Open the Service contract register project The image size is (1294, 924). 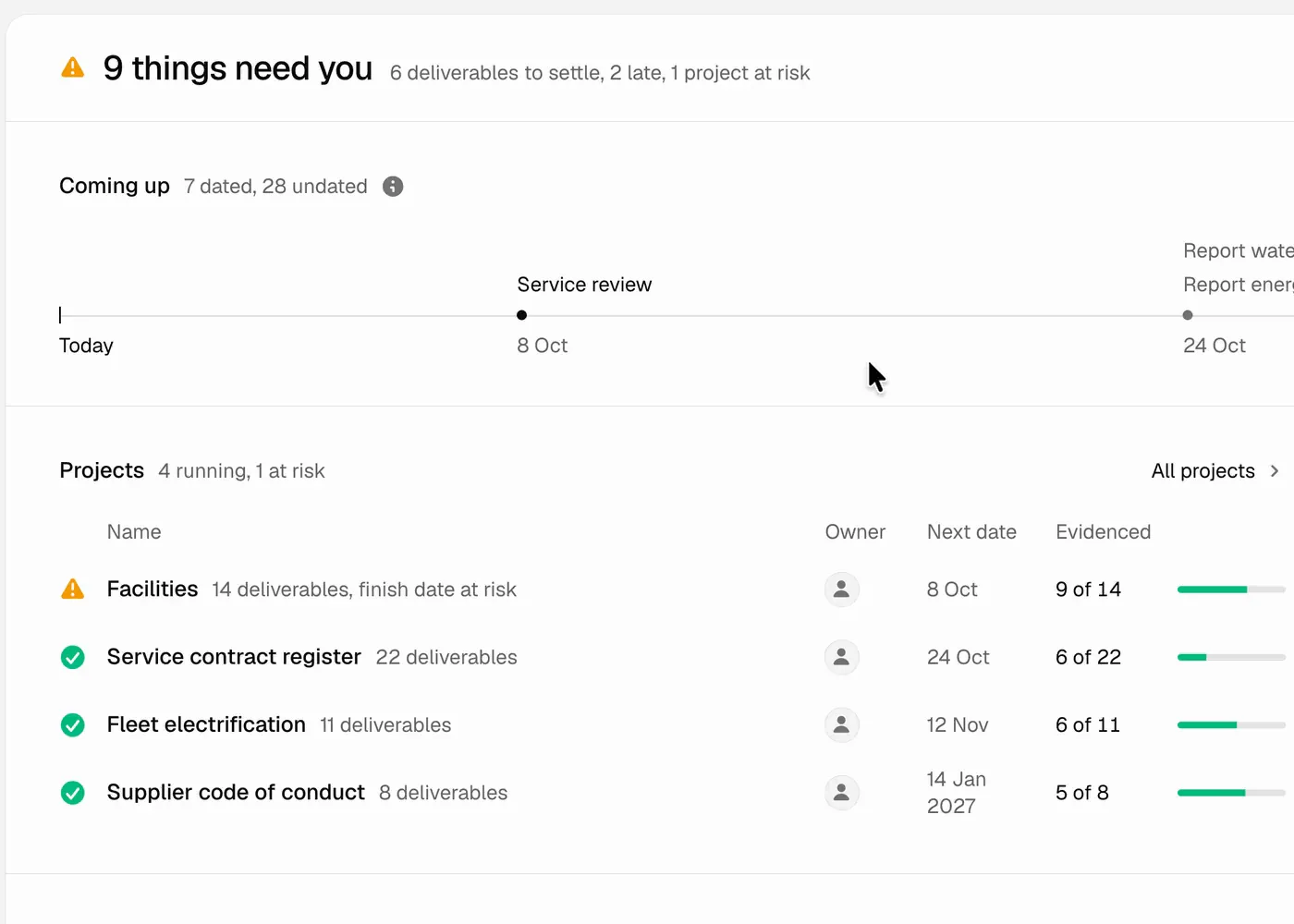[234, 657]
